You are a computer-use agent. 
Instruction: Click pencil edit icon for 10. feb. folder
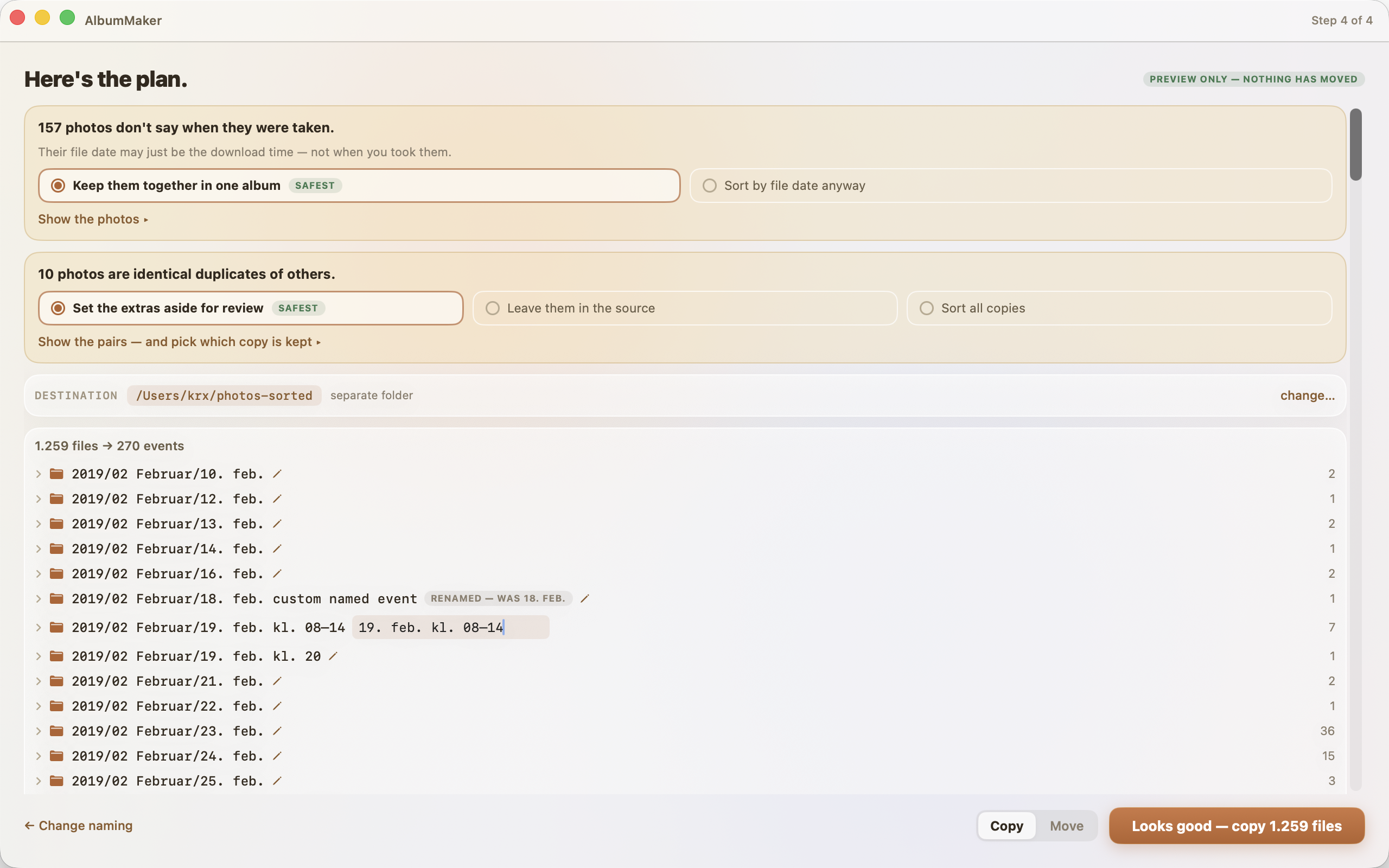coord(277,474)
